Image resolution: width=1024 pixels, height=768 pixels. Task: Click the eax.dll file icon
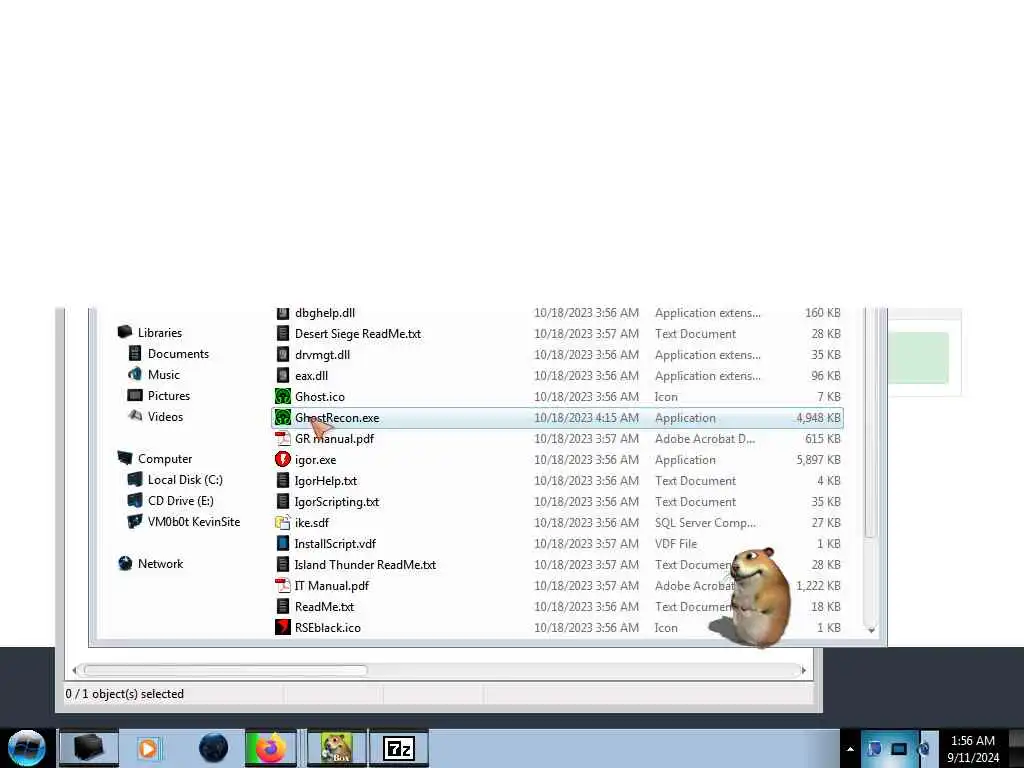[x=282, y=376]
